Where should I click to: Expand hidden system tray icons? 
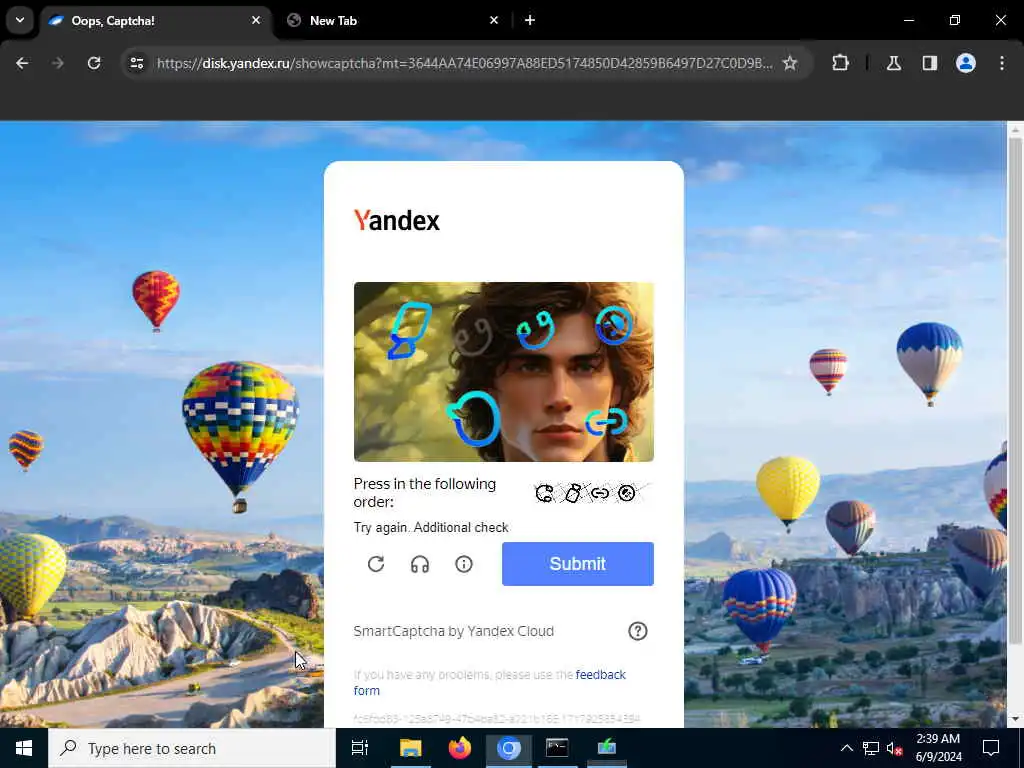846,748
